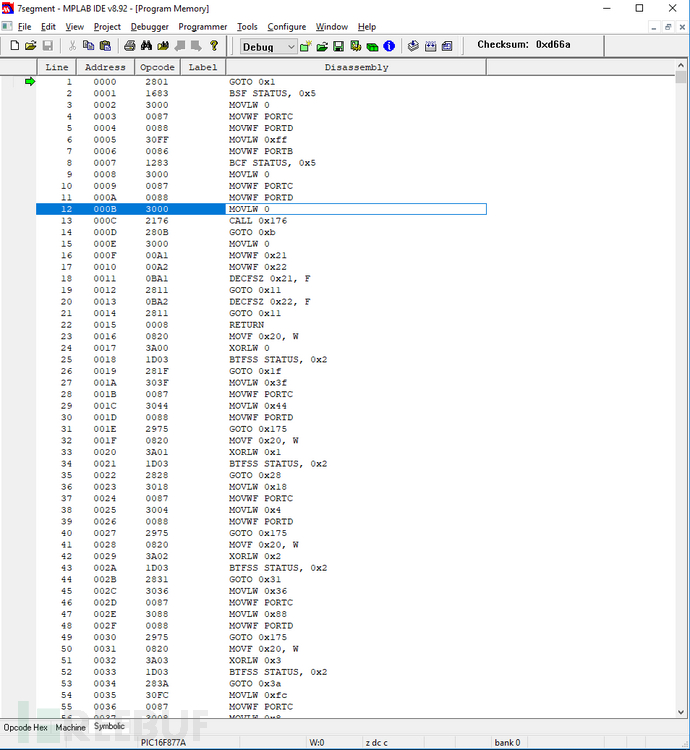The height and width of the screenshot is (750, 690).
Task: Click the Paste clipboard icon
Action: [105, 46]
